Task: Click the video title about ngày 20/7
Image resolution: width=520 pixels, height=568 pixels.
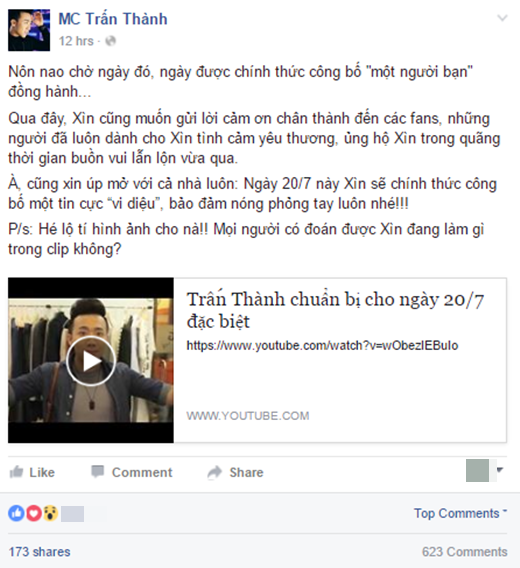Action: point(335,310)
